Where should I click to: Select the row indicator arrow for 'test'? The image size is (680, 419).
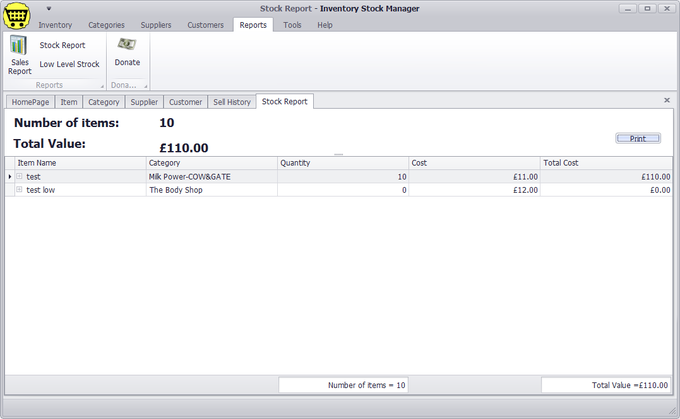pyautogui.click(x=10, y=177)
